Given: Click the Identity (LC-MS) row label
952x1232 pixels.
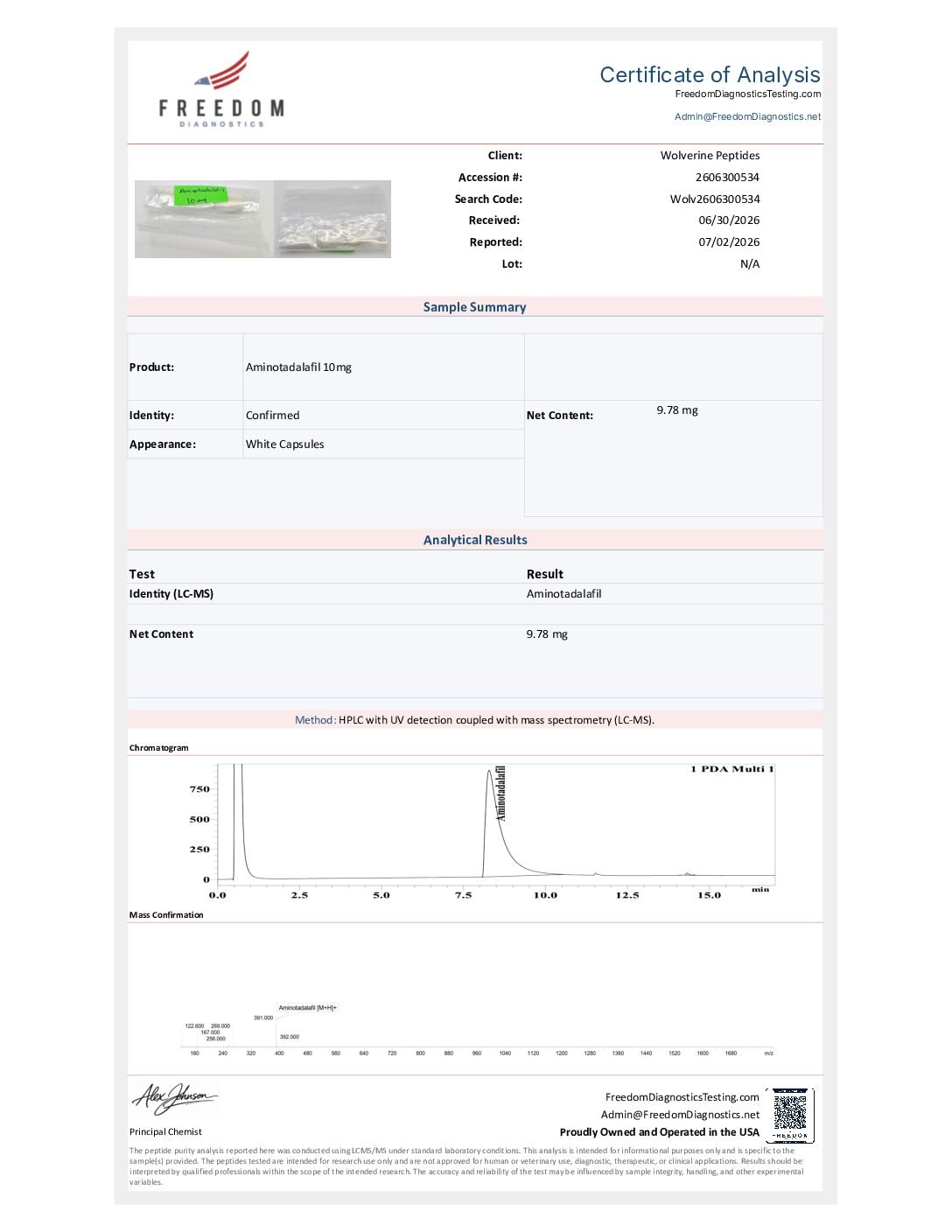Looking at the screenshot, I should click(171, 594).
